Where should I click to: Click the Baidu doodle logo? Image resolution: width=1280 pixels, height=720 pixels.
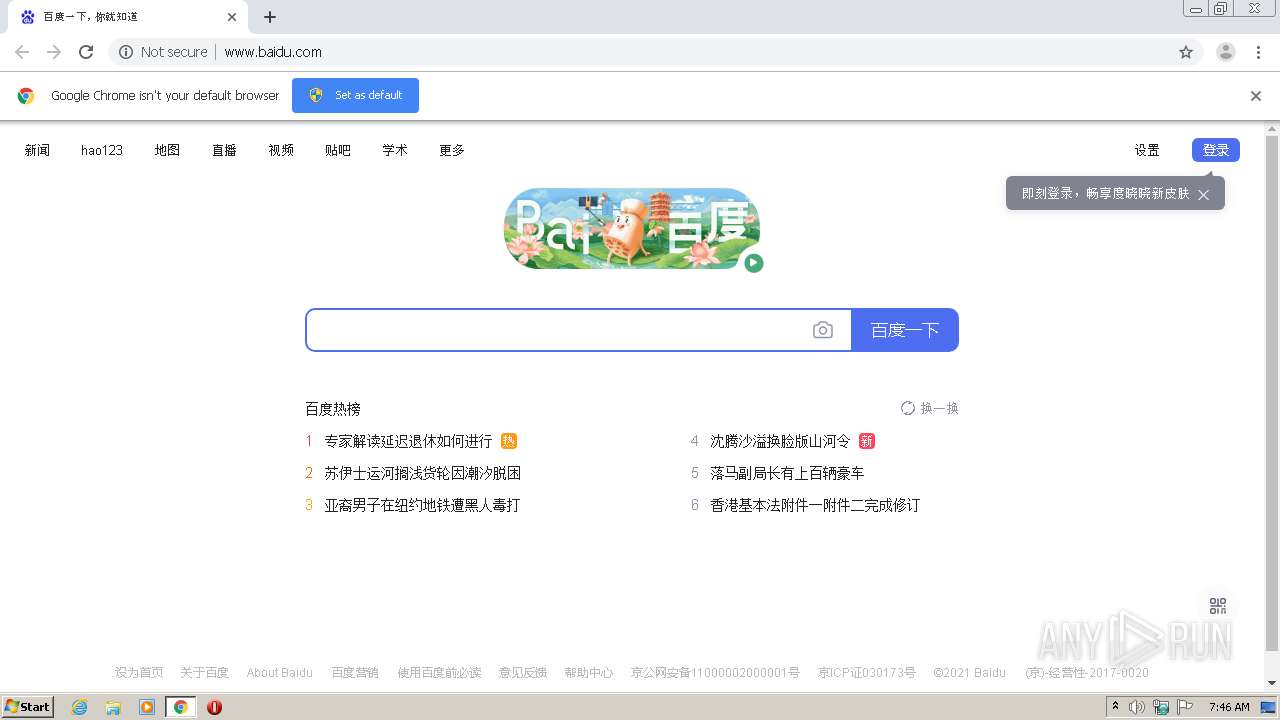(632, 228)
